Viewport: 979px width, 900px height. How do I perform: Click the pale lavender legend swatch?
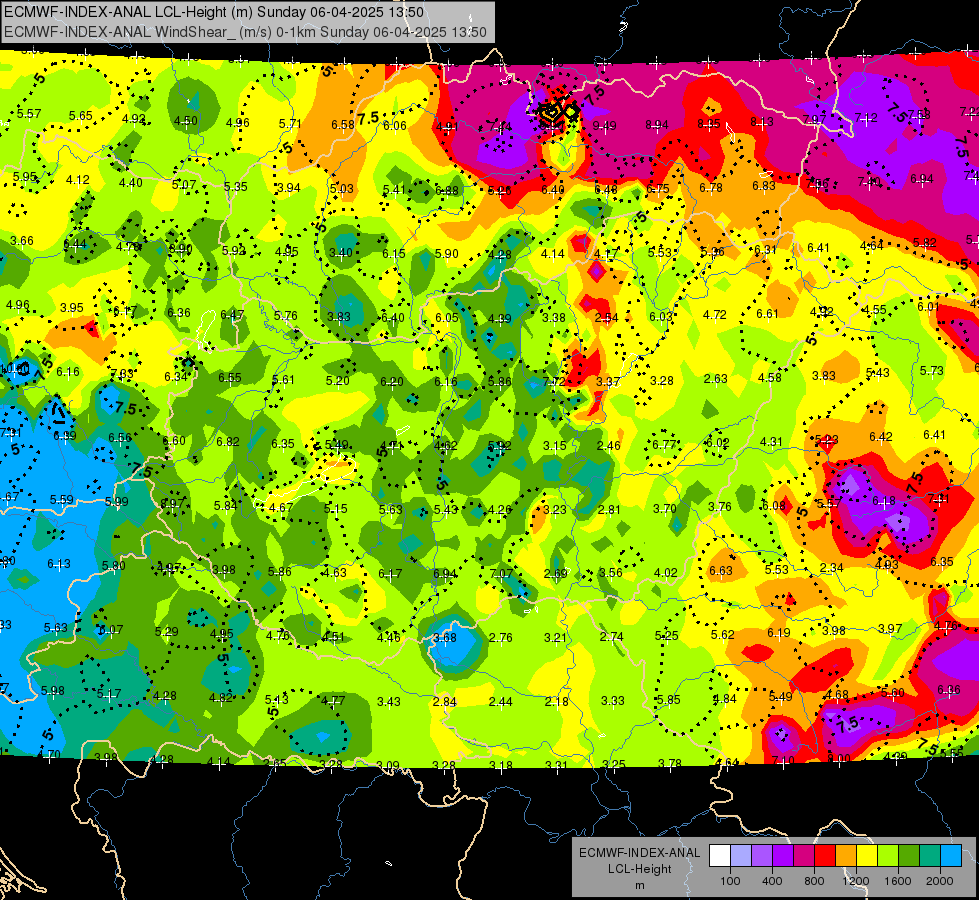point(741,856)
